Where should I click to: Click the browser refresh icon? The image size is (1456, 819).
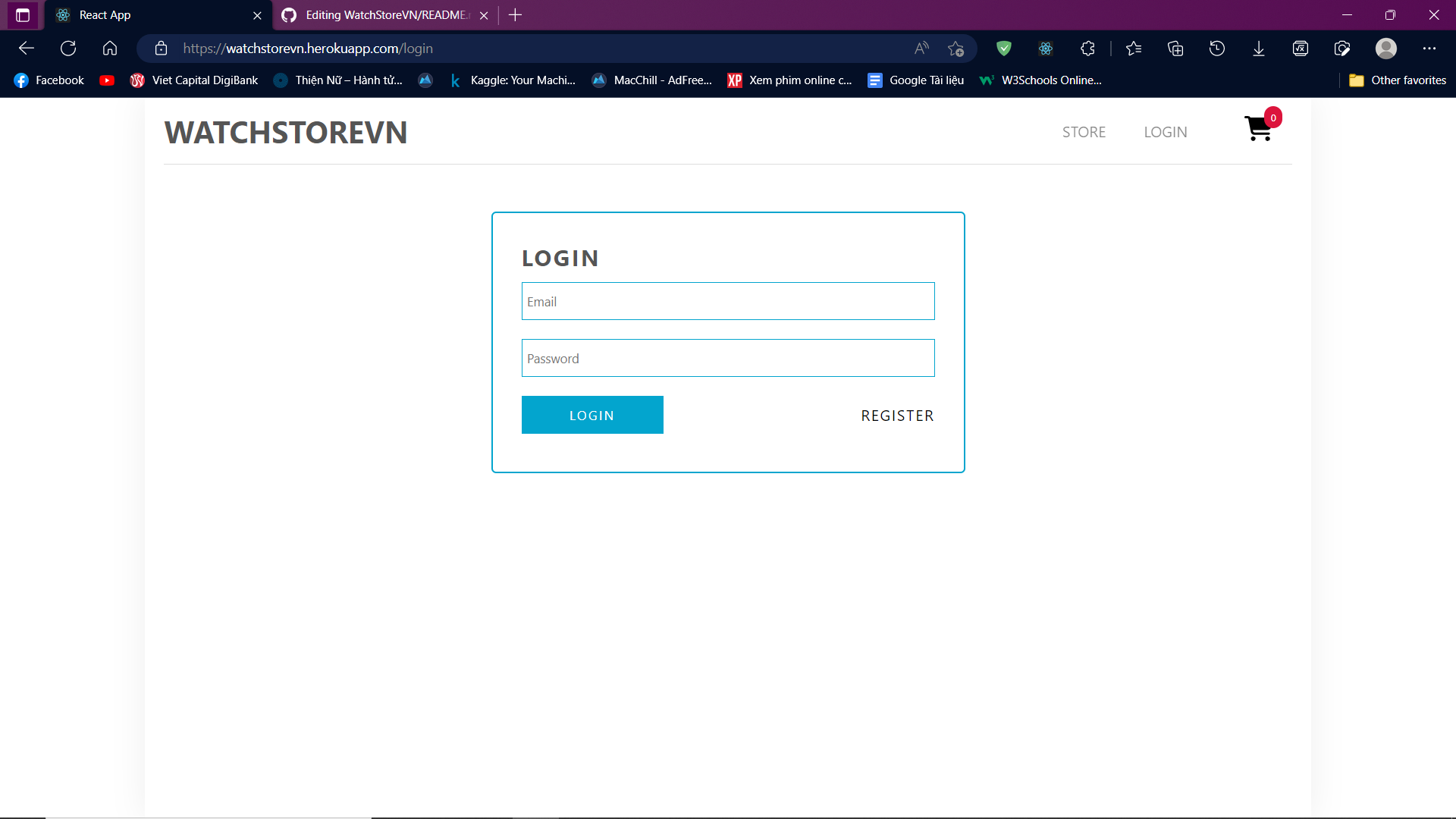[x=68, y=49]
